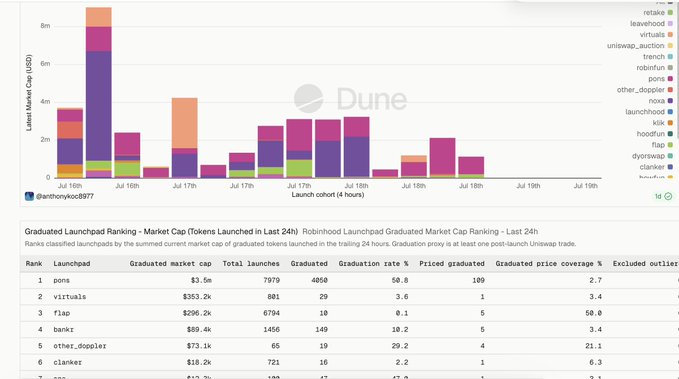Click the author avatar icon
Image resolution: width=679 pixels, height=379 pixels.
point(29,196)
